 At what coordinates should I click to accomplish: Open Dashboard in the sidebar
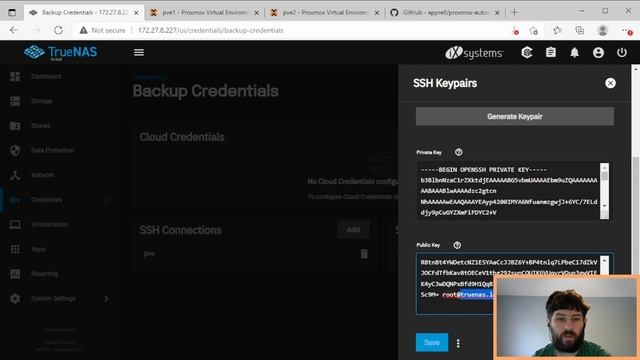[x=46, y=76]
